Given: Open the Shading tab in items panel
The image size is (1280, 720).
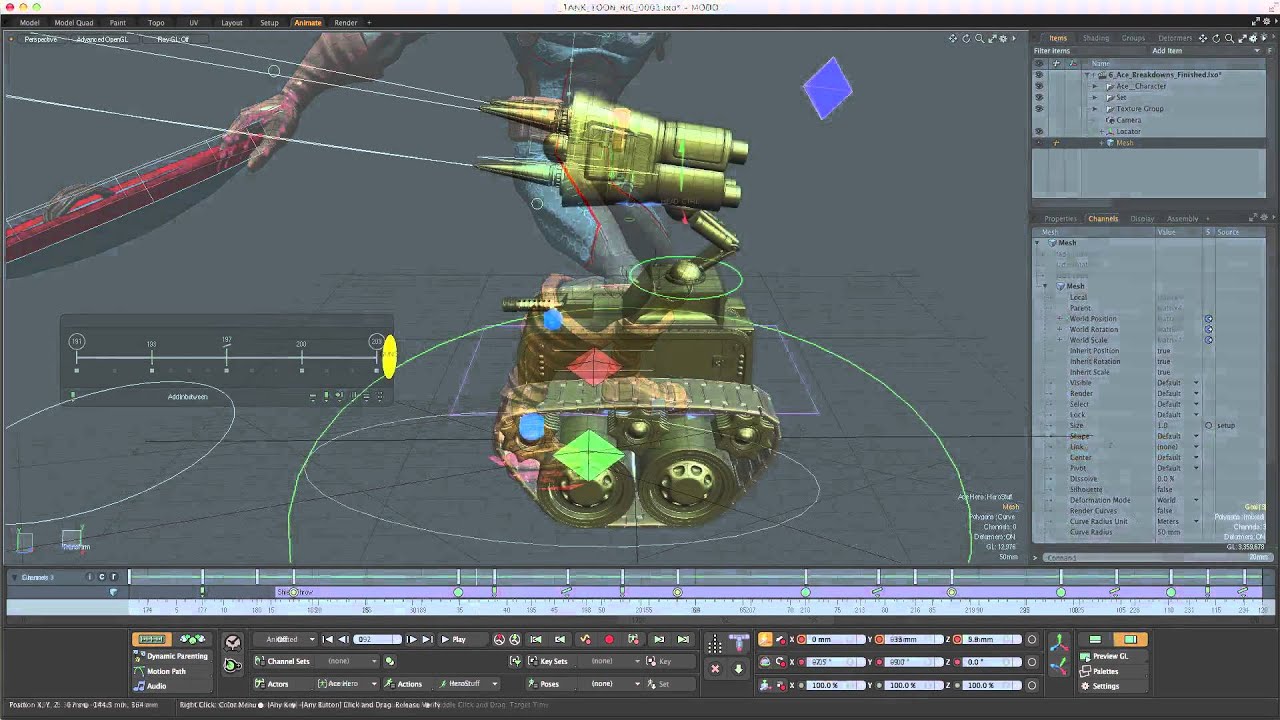Looking at the screenshot, I should pos(1096,38).
